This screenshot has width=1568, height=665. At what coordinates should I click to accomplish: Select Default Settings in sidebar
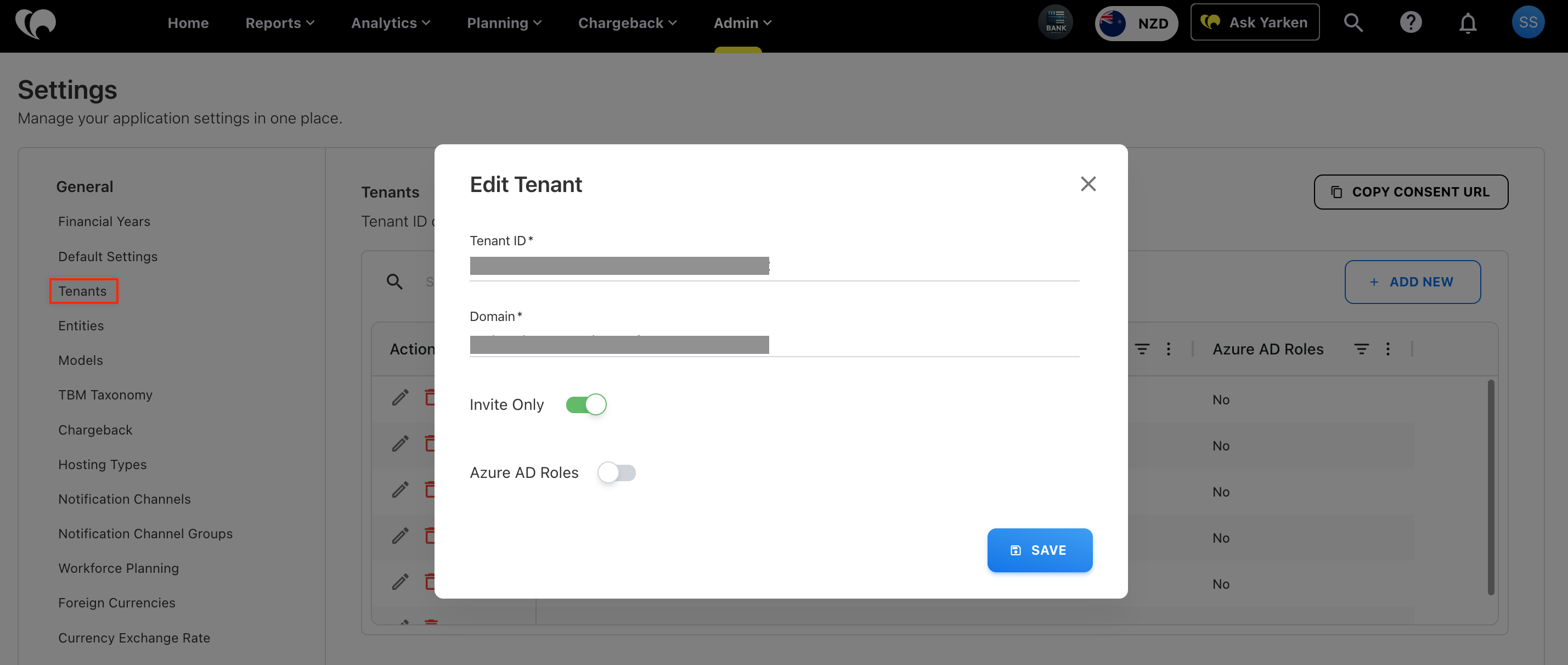[x=108, y=256]
